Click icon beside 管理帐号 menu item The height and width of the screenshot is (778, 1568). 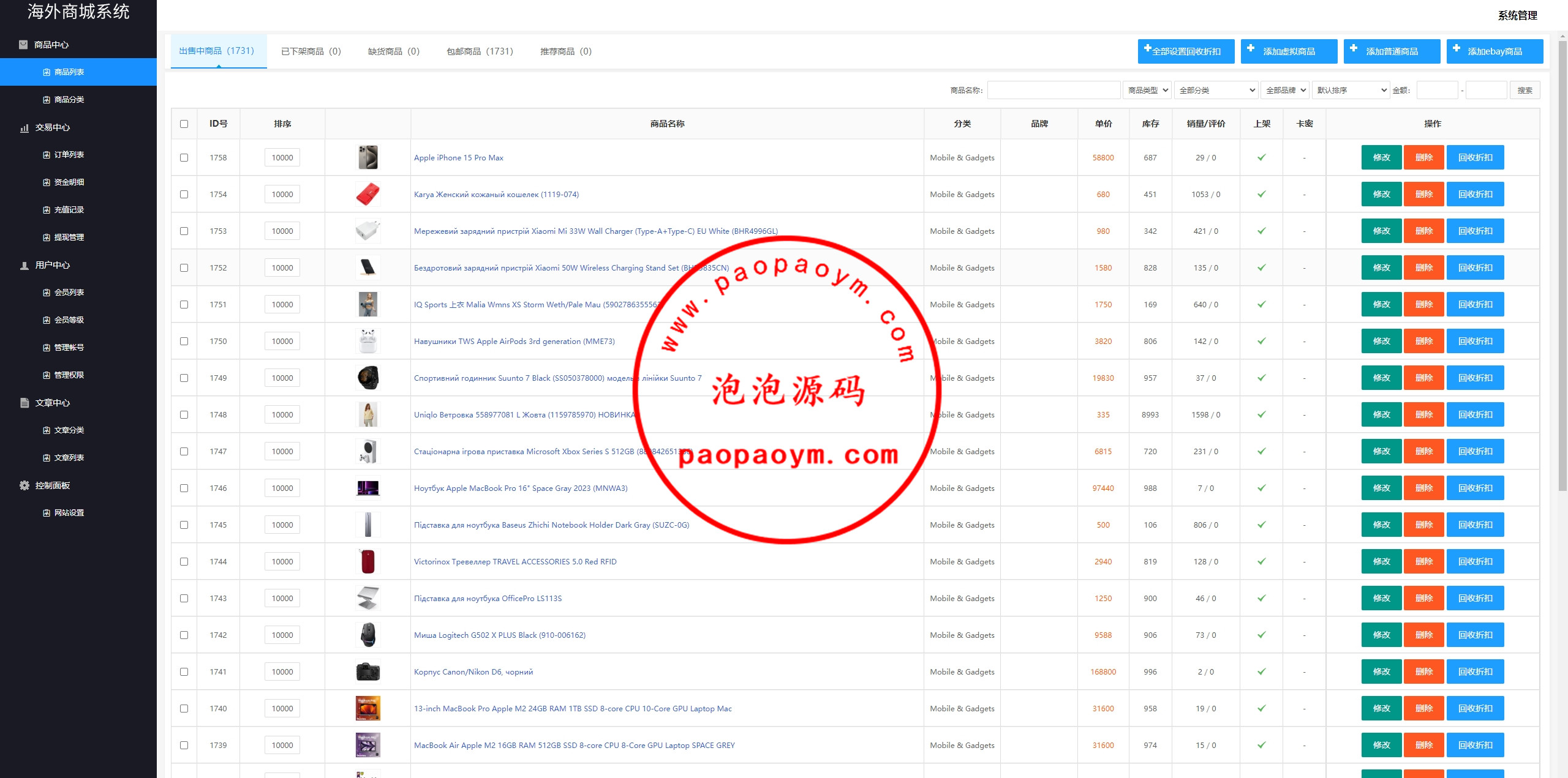(47, 348)
